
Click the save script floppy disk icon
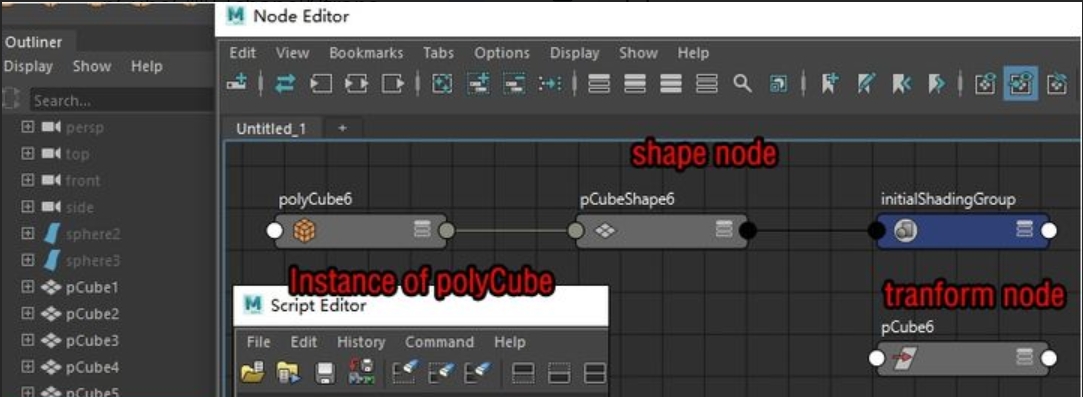point(325,374)
